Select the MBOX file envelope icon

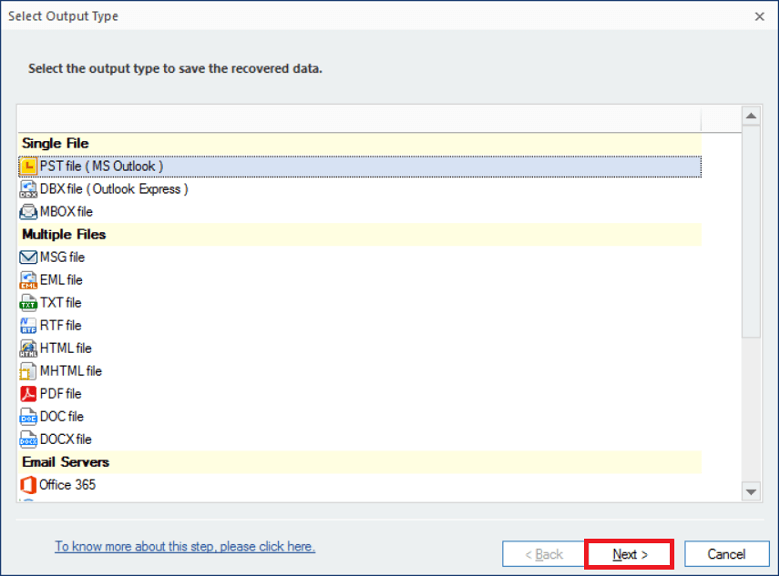tap(28, 212)
